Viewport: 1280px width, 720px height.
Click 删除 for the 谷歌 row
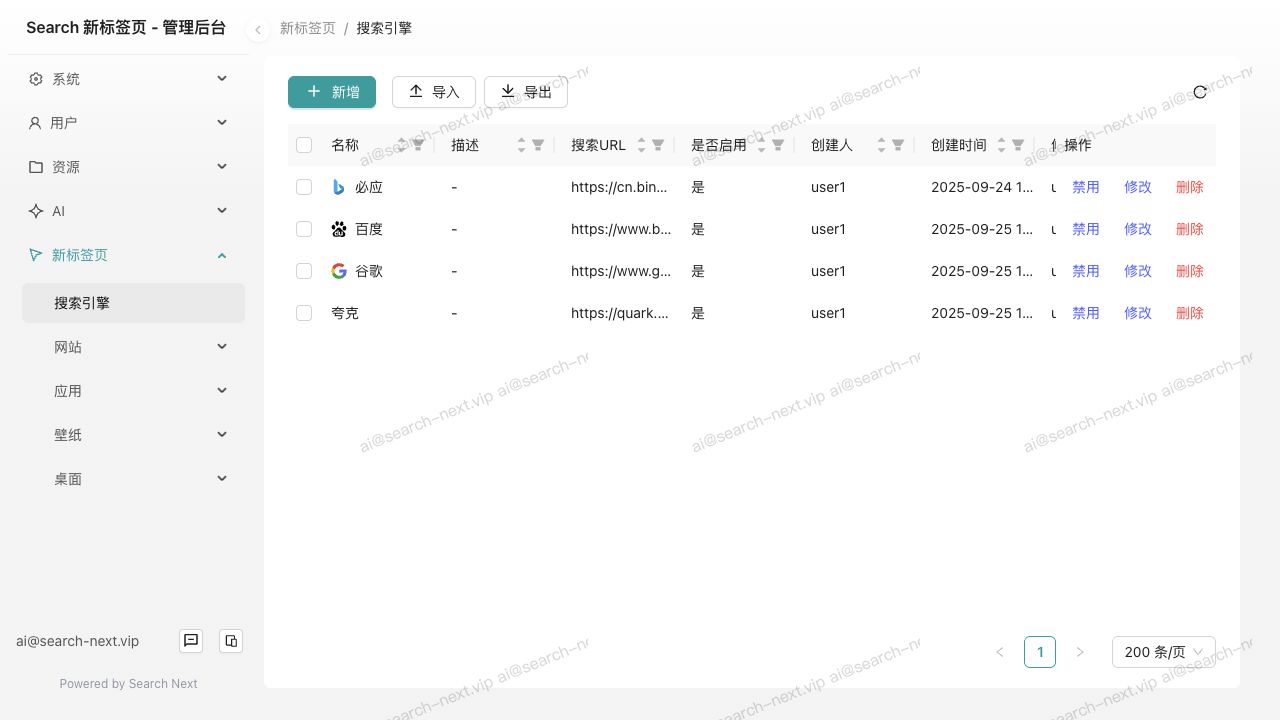click(x=1190, y=271)
